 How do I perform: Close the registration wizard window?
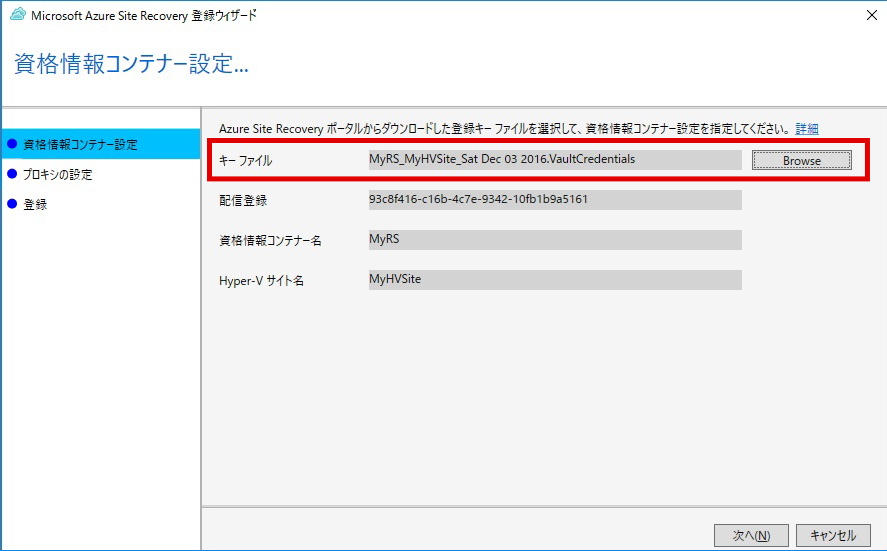(x=872, y=15)
